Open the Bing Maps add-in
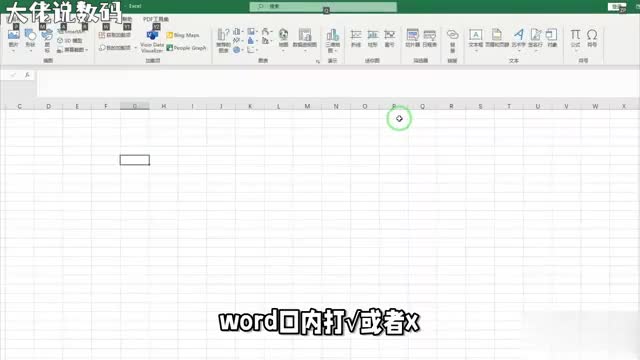Viewport: 640px width, 360px height. coord(183,35)
